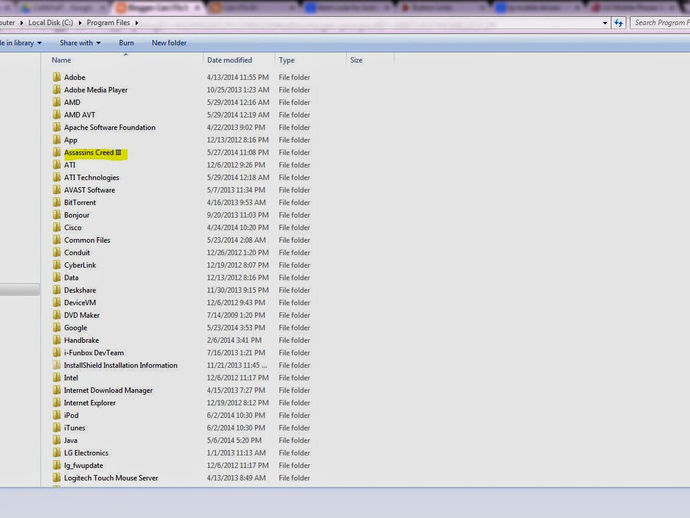Click the Java folder icon

(x=57, y=441)
